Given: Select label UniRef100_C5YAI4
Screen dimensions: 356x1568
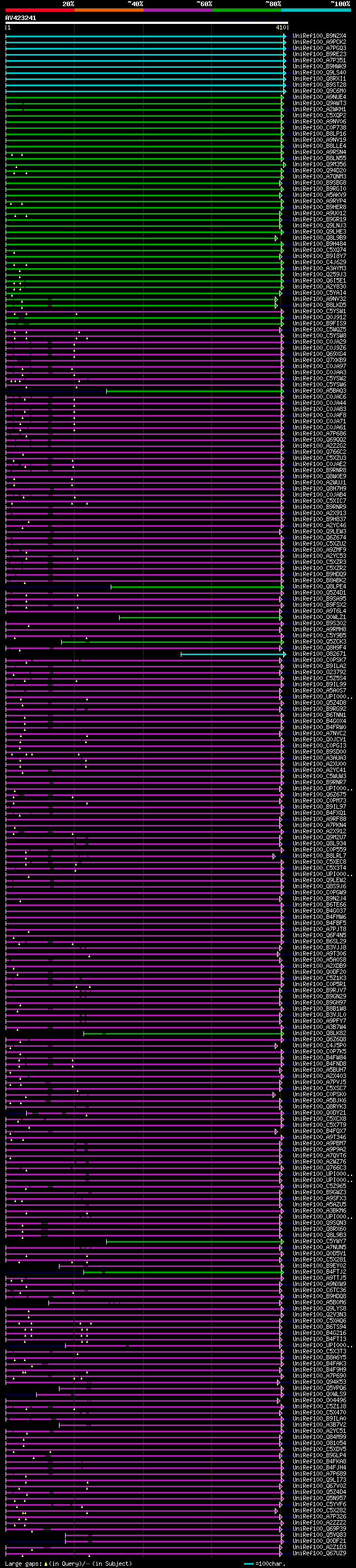Looking at the screenshot, I should 319,293.
